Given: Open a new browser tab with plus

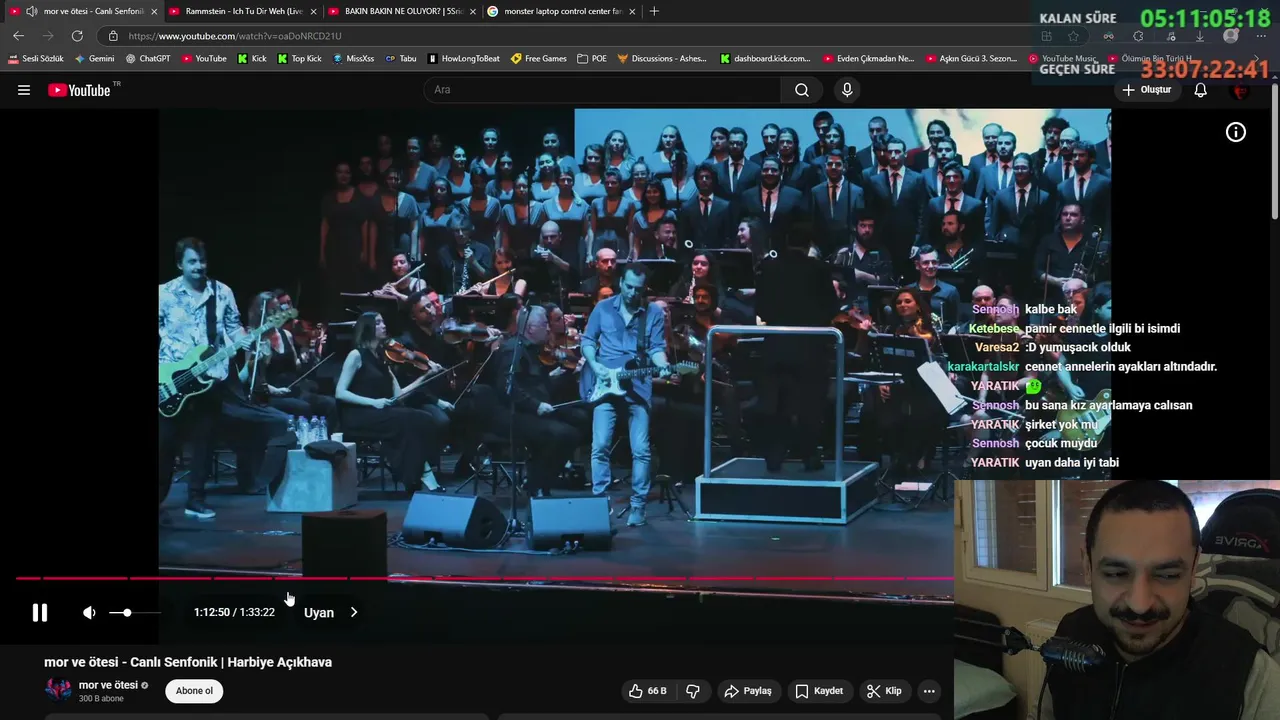Looking at the screenshot, I should coord(654,11).
